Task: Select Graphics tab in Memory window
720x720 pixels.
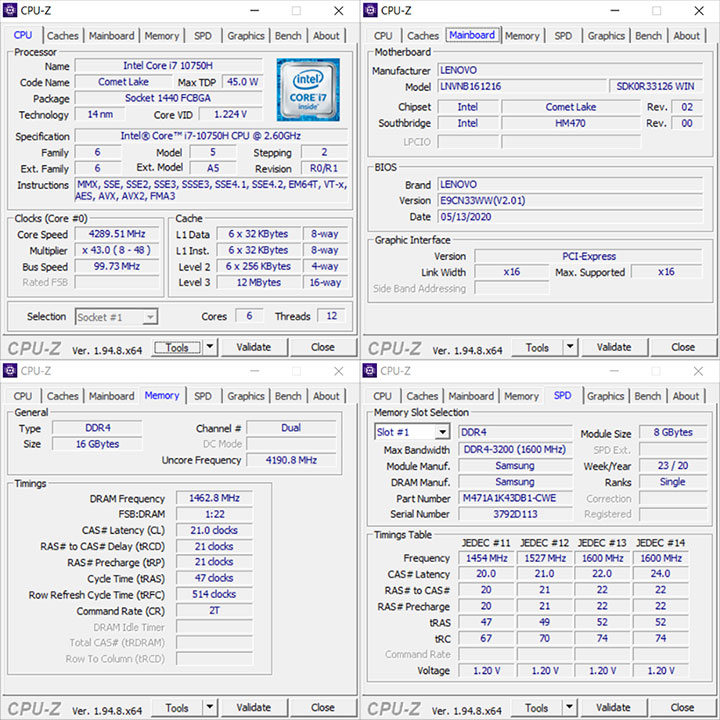Action: 246,396
